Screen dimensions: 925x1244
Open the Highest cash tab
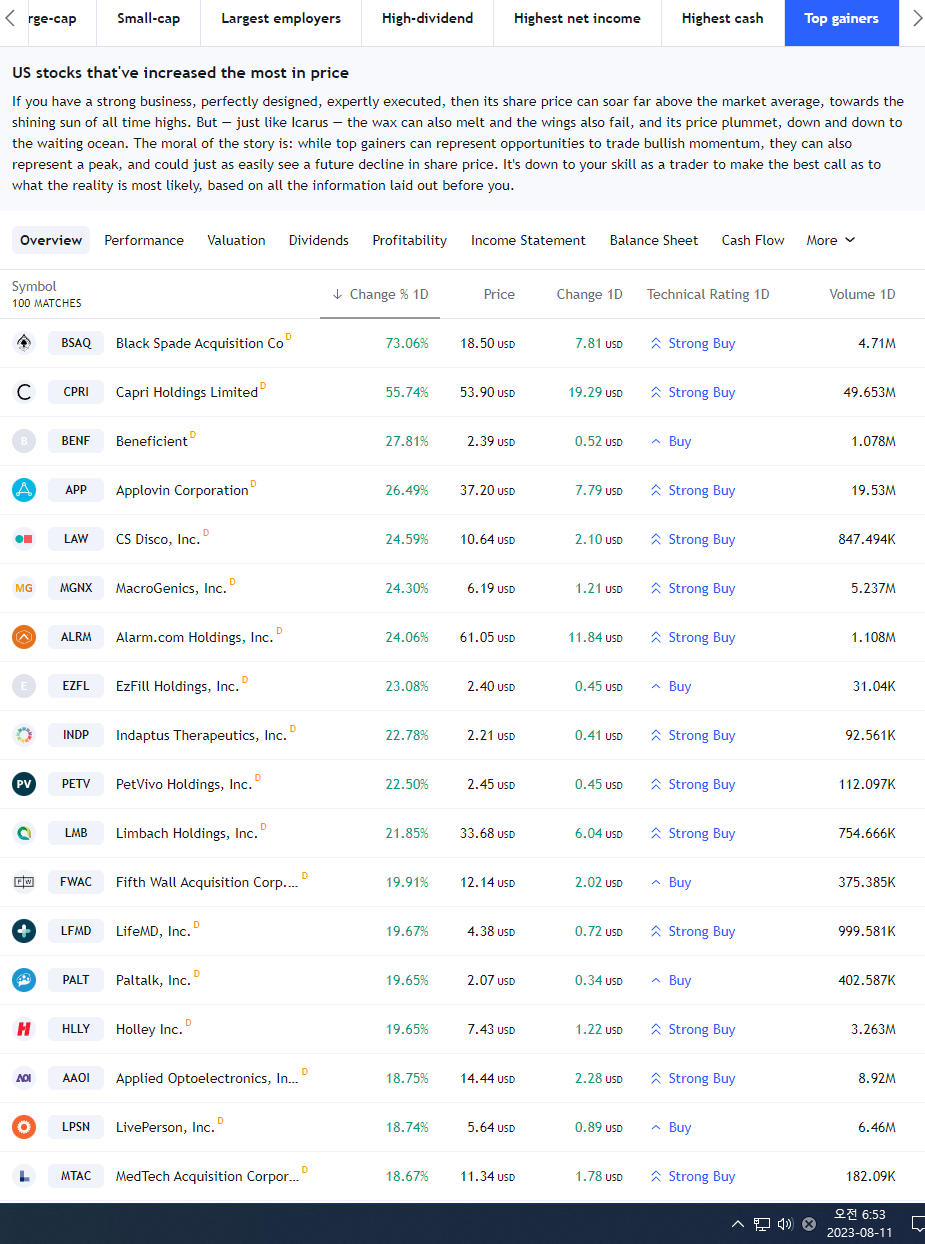coord(722,19)
